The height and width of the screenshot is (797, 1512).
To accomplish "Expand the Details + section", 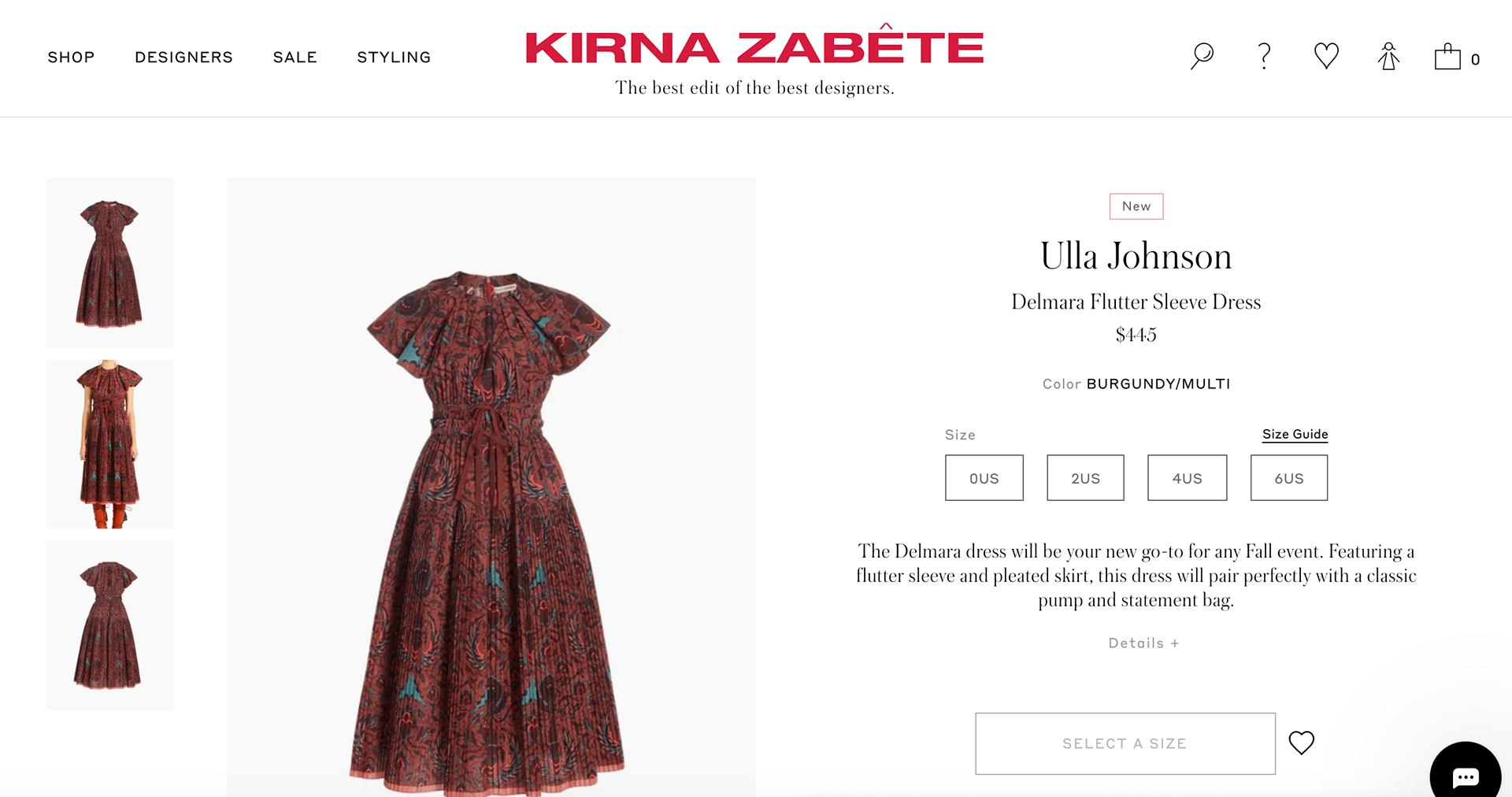I will coord(1143,643).
